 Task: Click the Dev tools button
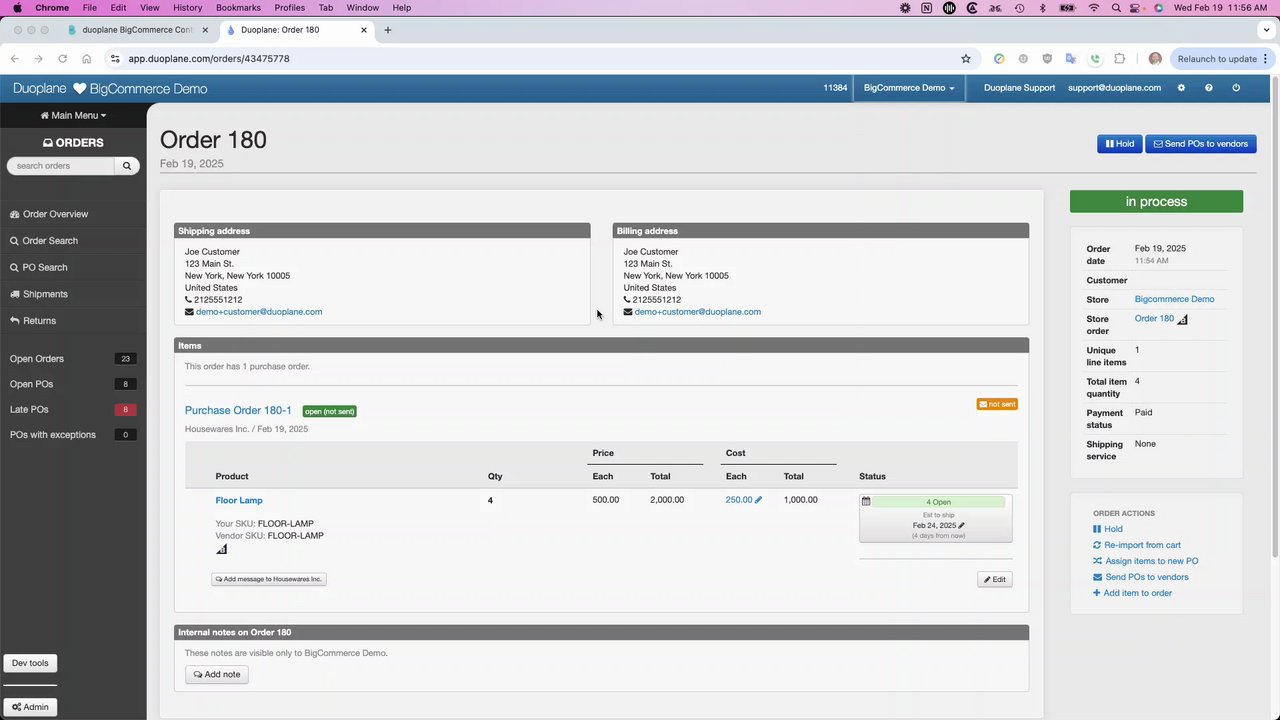pyautogui.click(x=30, y=663)
